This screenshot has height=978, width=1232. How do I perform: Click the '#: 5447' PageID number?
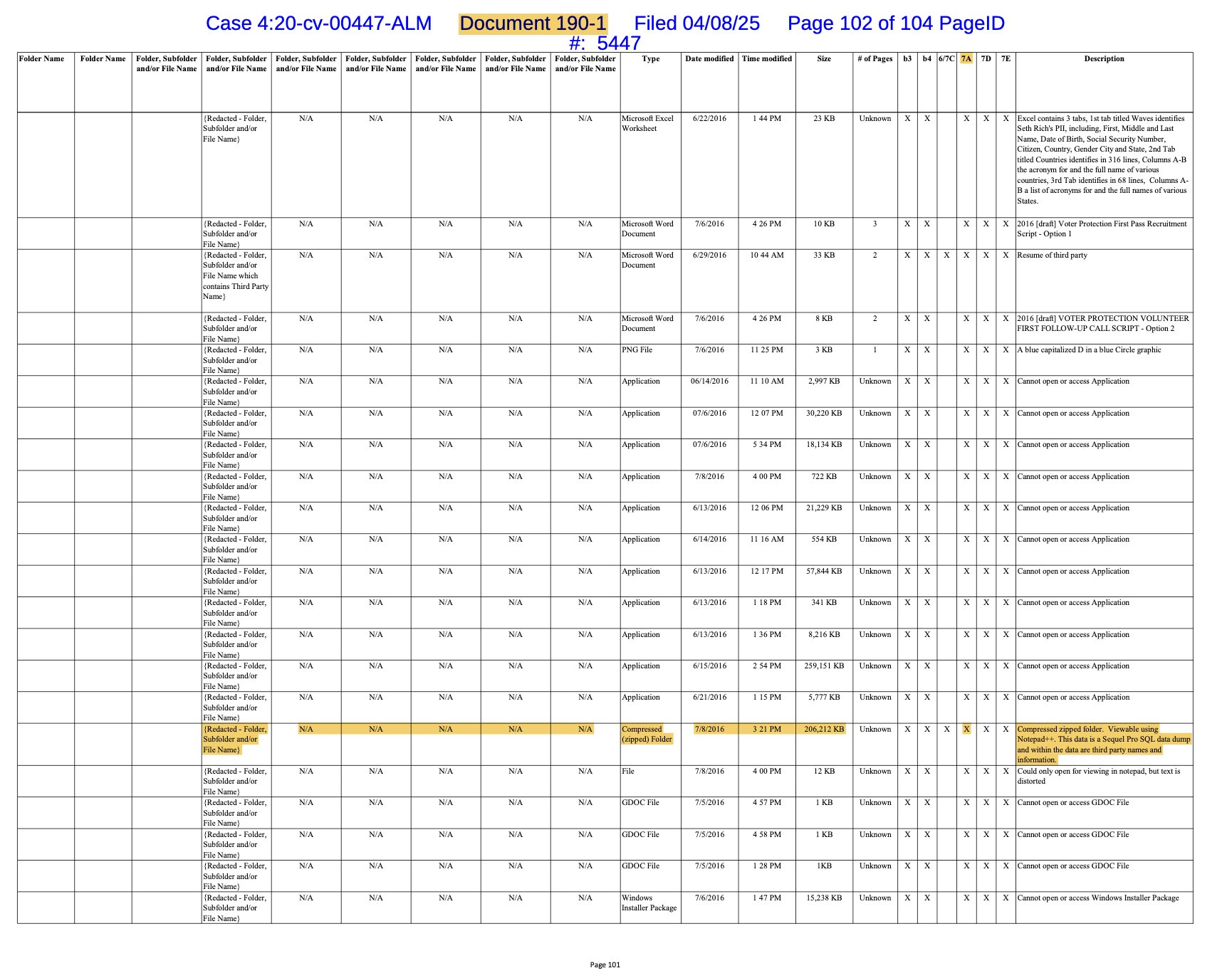click(605, 43)
